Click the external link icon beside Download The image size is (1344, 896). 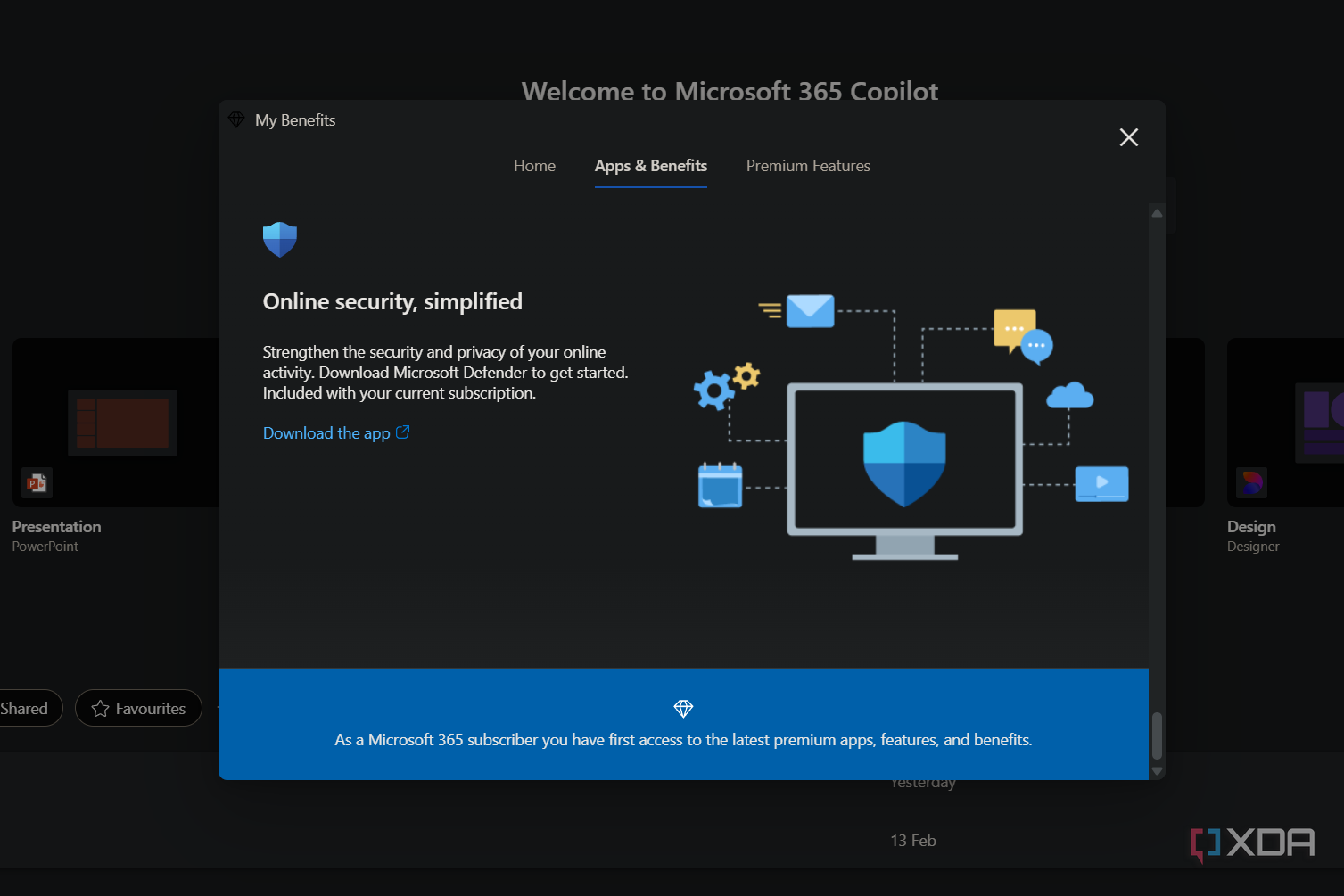[x=403, y=432]
